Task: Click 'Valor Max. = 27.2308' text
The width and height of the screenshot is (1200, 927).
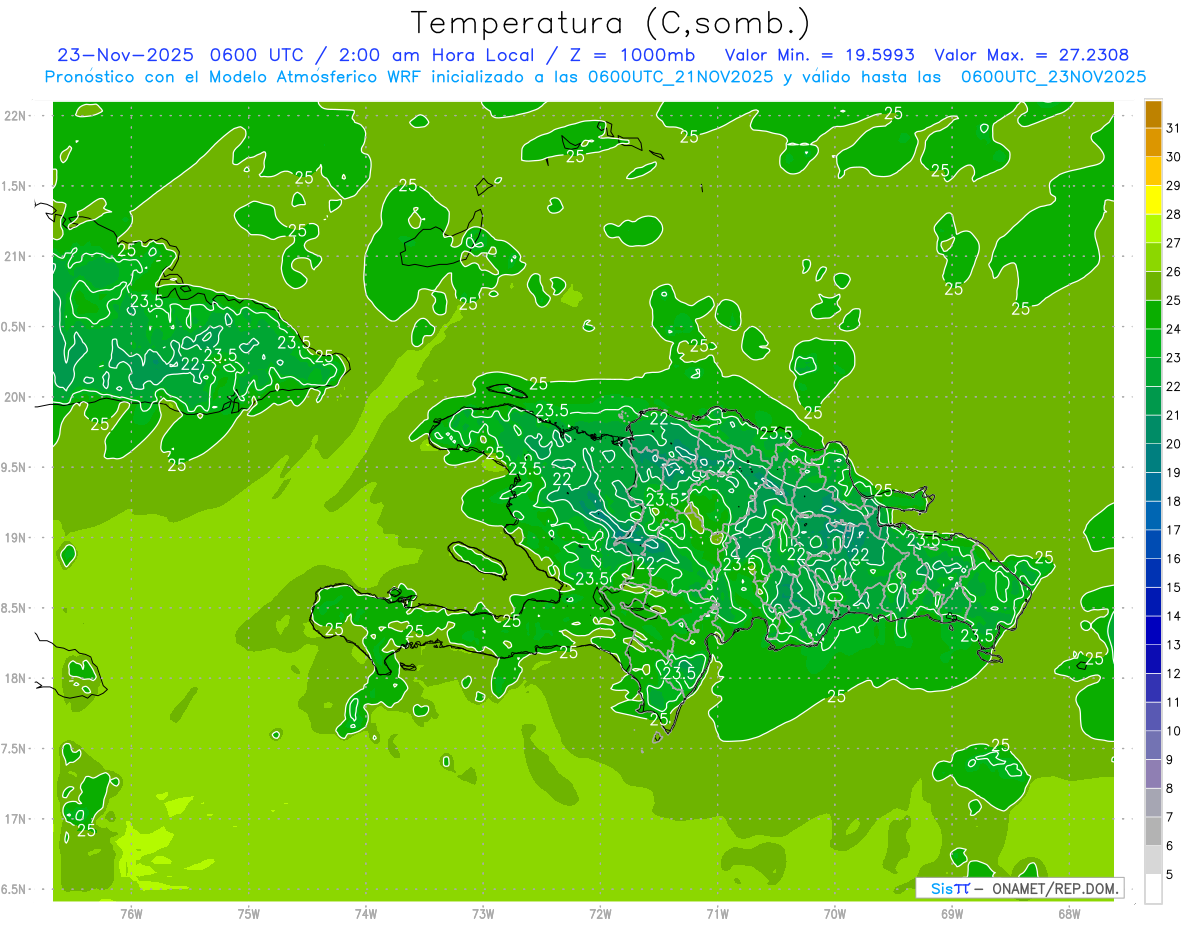Action: (x=1032, y=55)
